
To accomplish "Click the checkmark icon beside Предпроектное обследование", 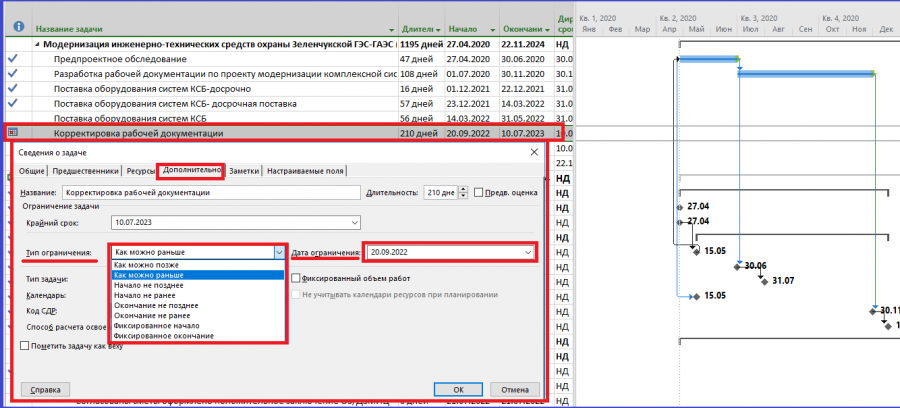I will point(13,59).
